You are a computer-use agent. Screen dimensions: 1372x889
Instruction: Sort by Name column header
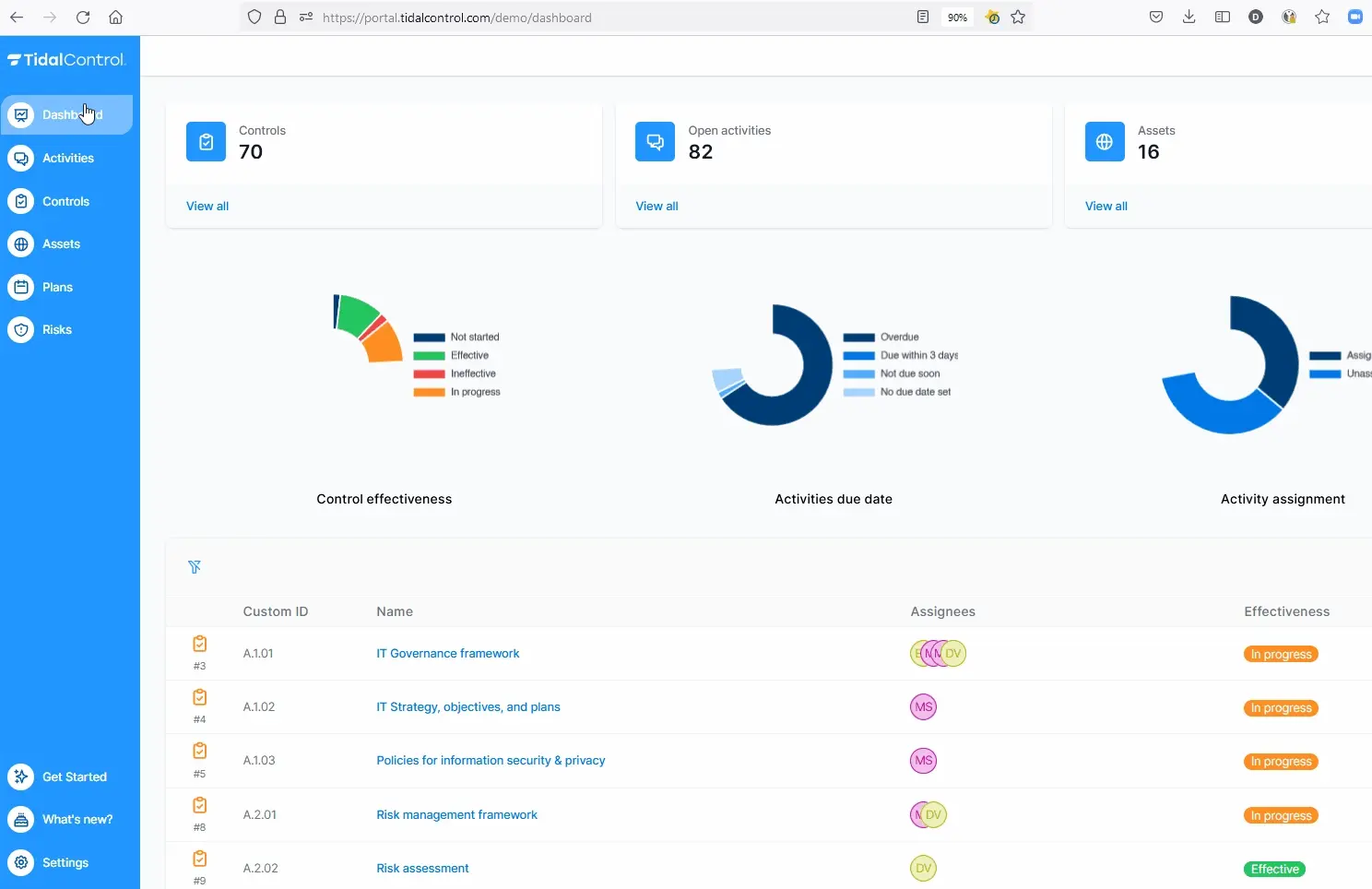tap(395, 611)
